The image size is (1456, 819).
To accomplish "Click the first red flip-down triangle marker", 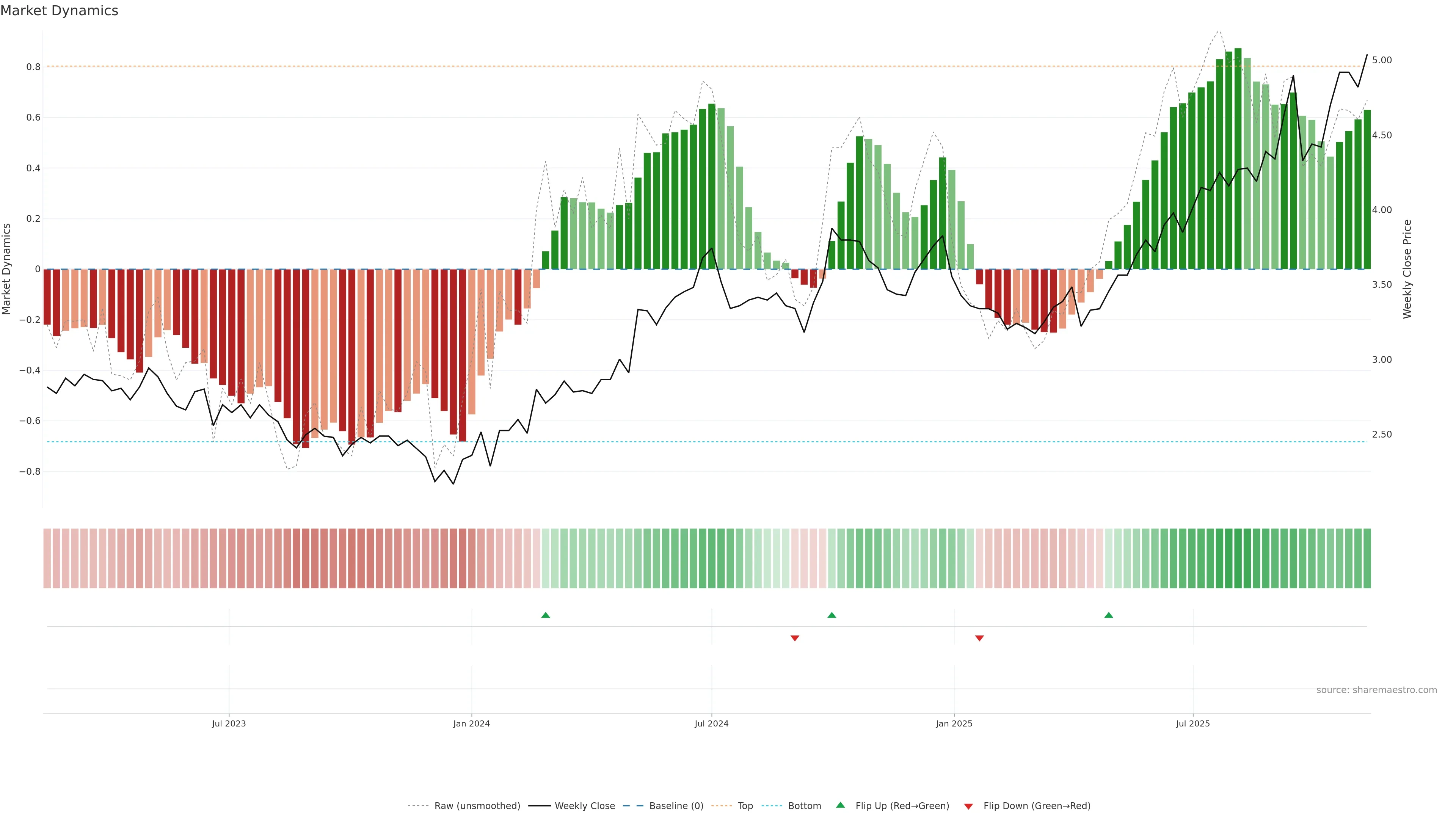I will coord(795,638).
